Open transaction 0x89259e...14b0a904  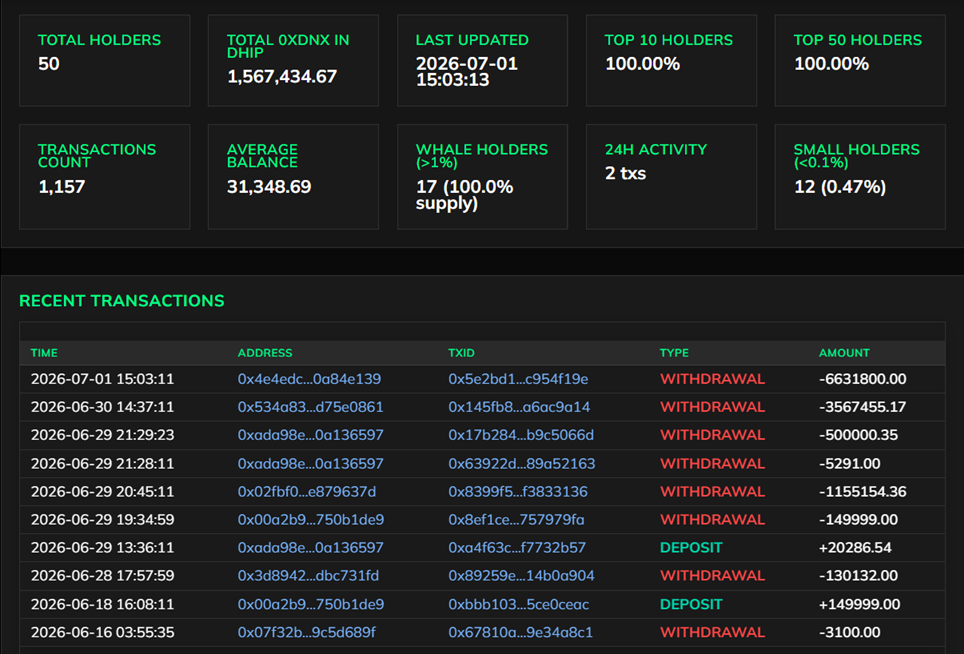pyautogui.click(x=521, y=576)
